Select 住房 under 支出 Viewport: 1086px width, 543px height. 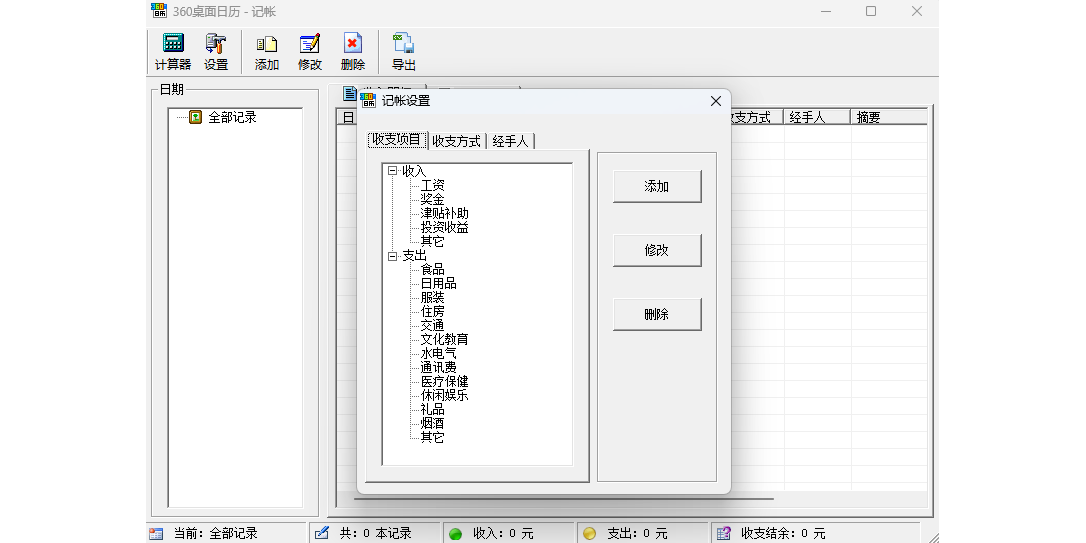pos(433,312)
